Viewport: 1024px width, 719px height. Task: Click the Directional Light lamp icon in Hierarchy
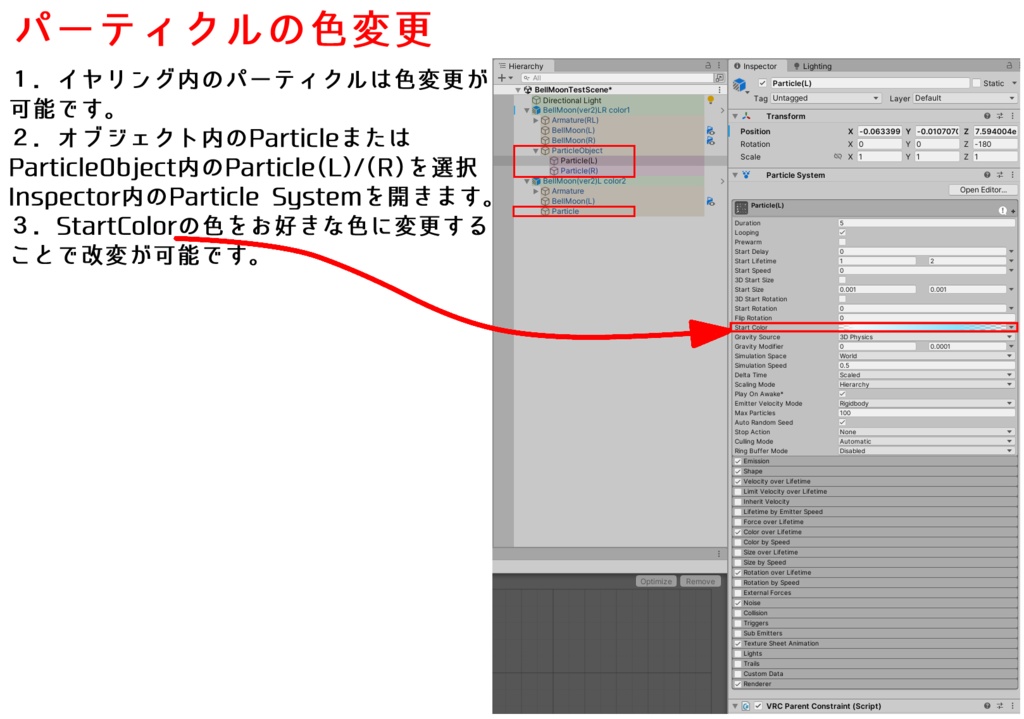click(x=710, y=100)
